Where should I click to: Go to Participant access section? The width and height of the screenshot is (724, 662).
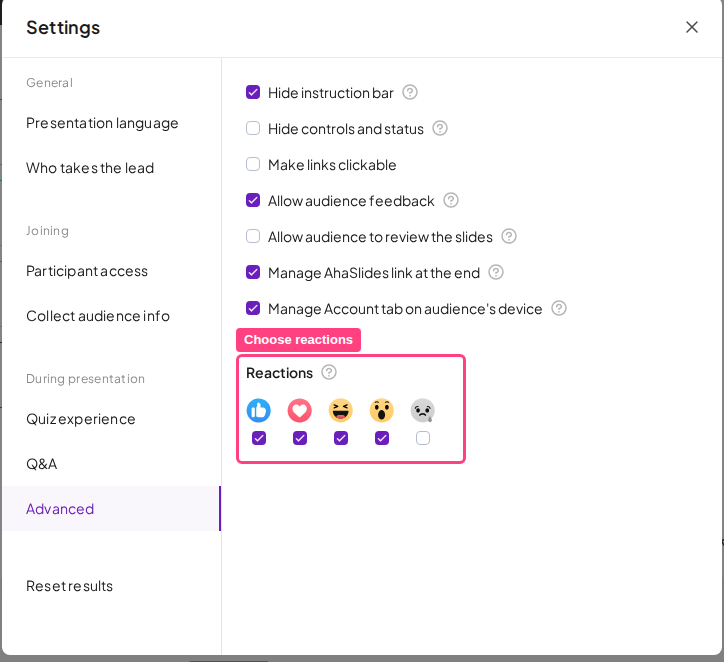click(x=87, y=271)
